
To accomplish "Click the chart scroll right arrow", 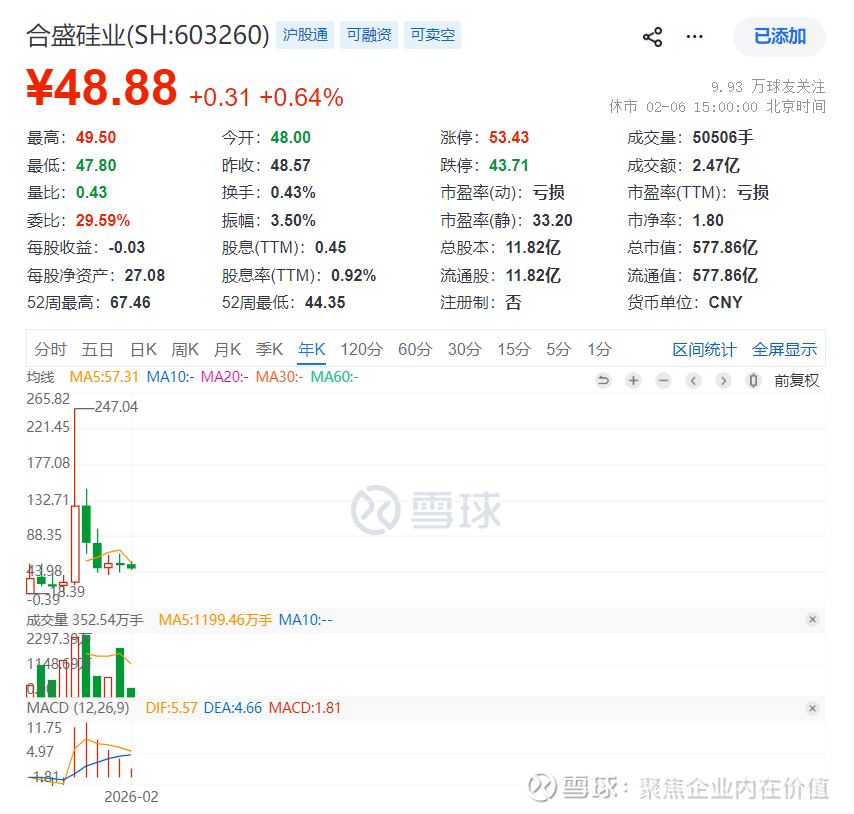I will point(723,380).
